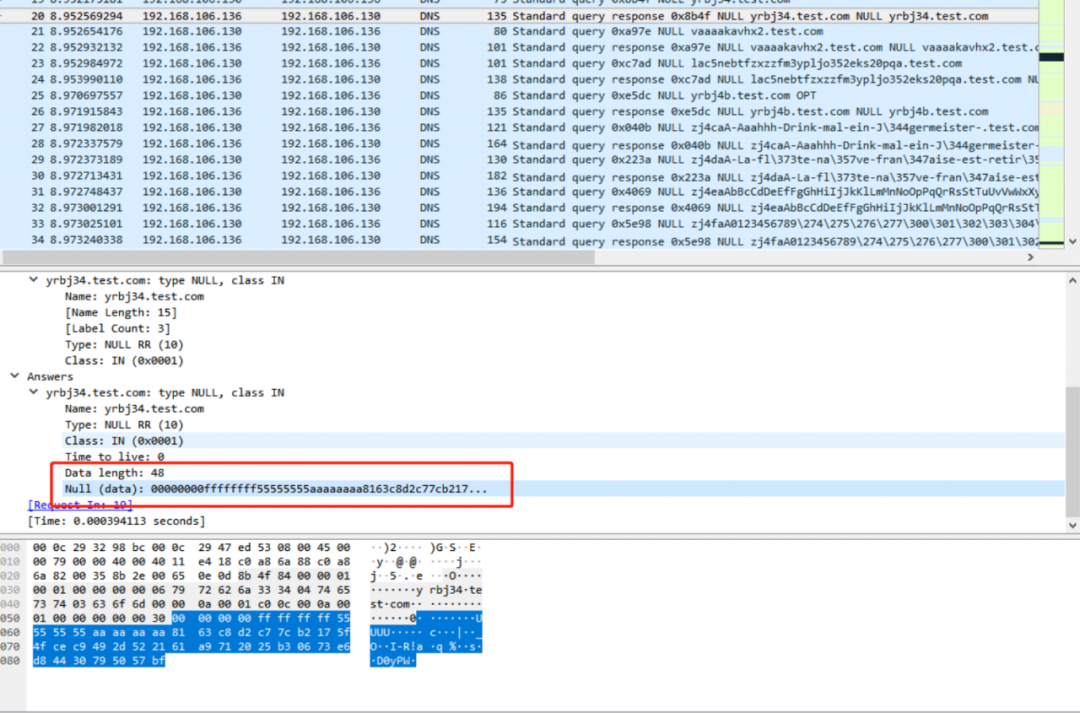Select packet number 20 row
The height and width of the screenshot is (713, 1080).
click(x=519, y=16)
